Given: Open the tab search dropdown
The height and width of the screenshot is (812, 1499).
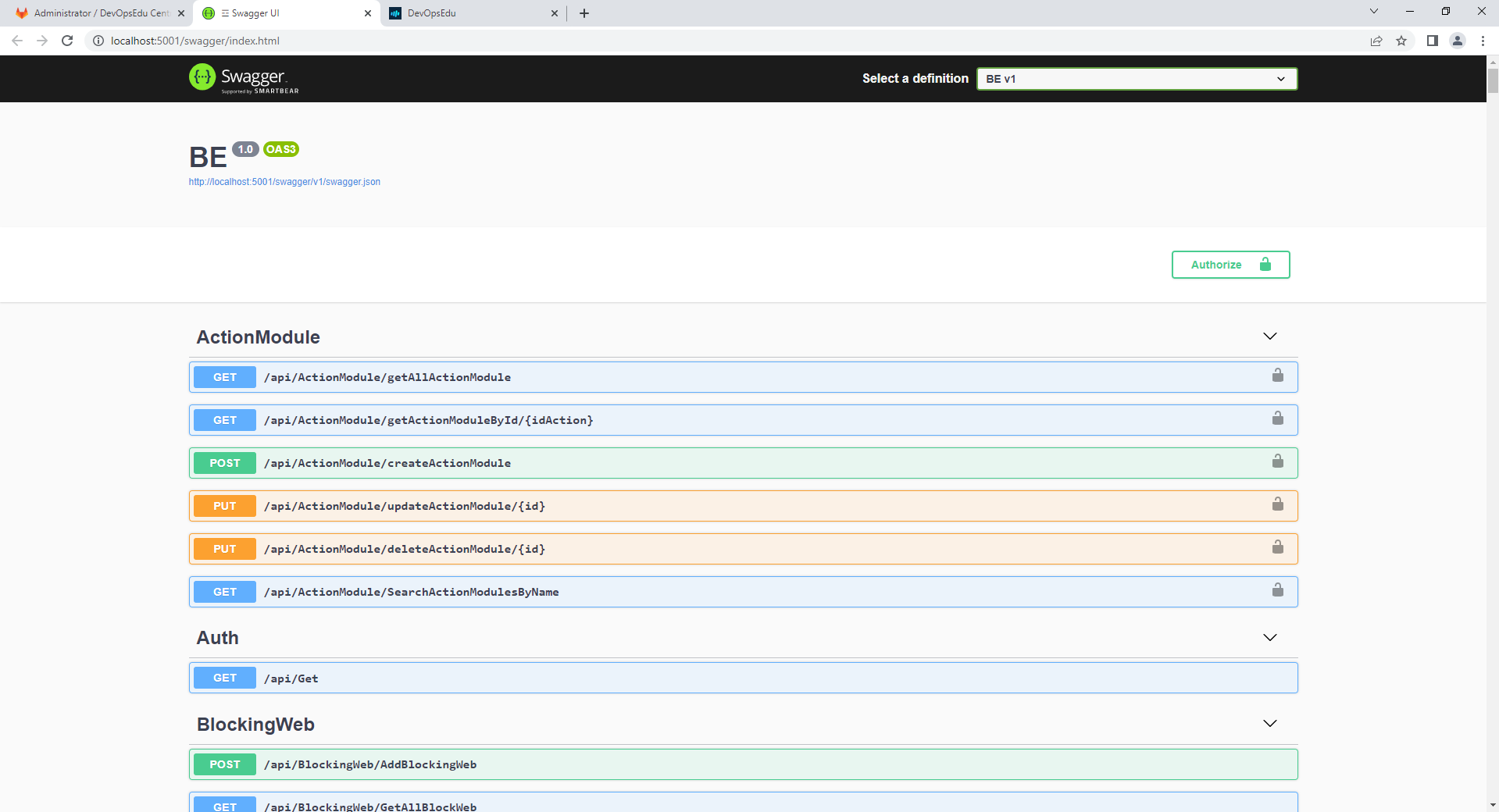Looking at the screenshot, I should point(1374,12).
